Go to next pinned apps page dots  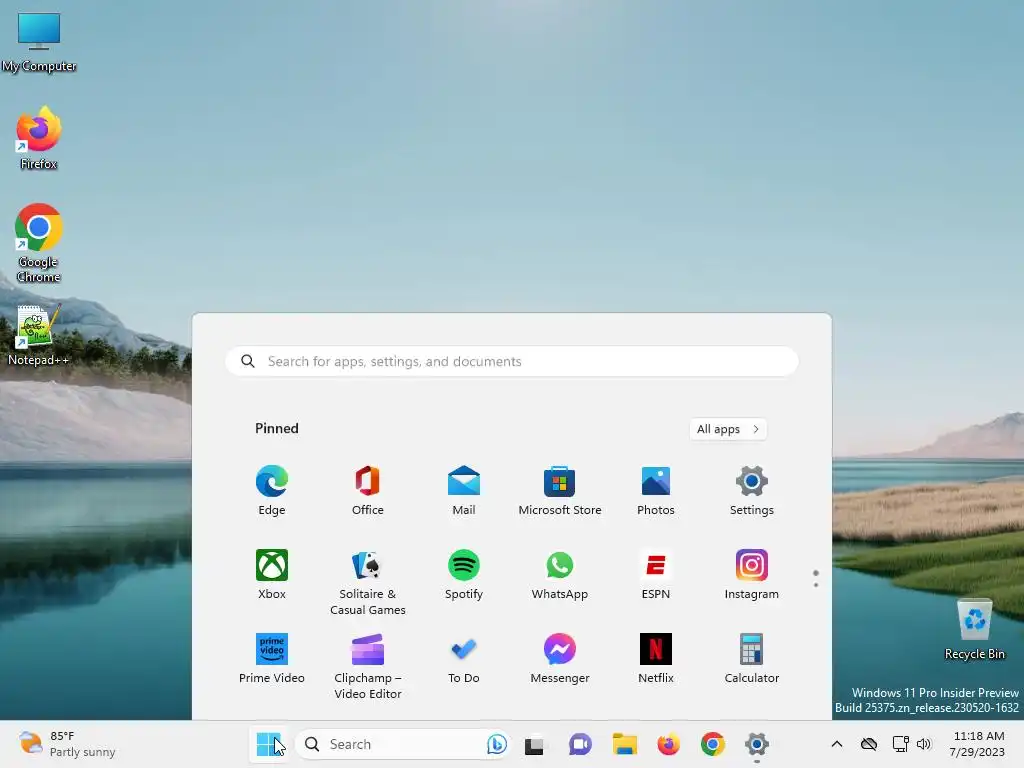click(816, 579)
